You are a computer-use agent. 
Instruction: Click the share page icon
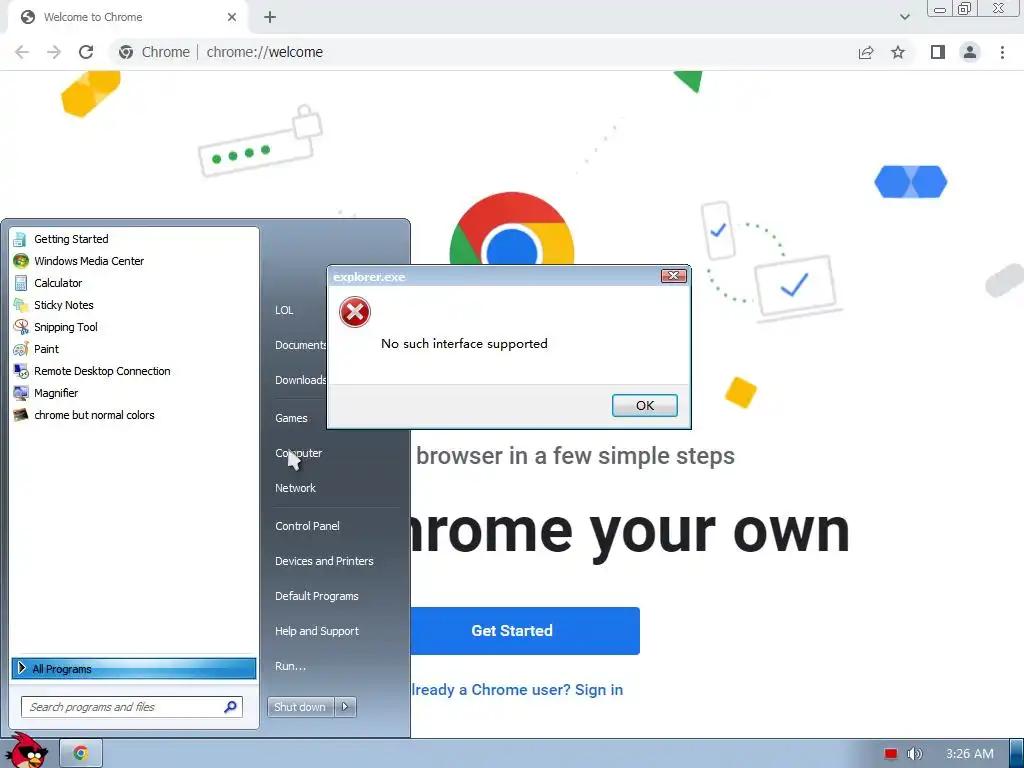(x=866, y=52)
